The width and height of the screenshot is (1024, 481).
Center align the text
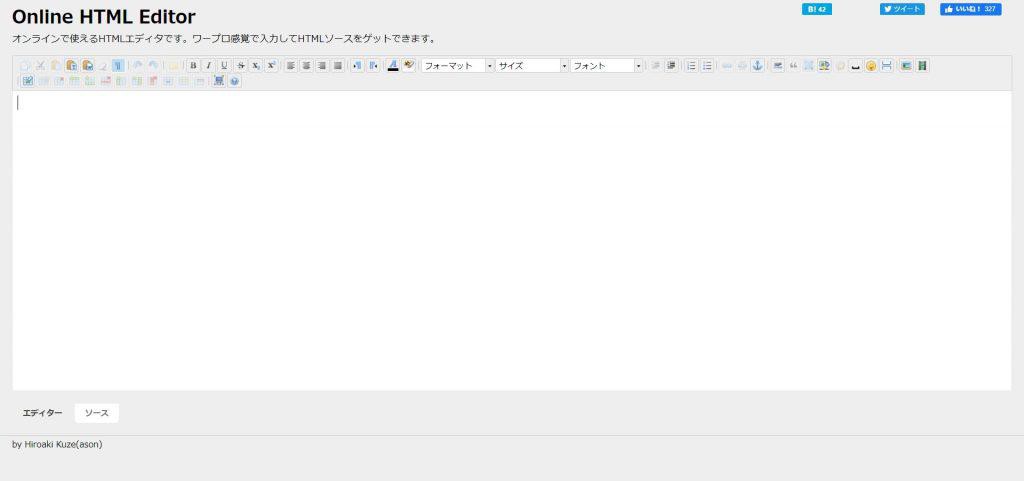coord(306,66)
